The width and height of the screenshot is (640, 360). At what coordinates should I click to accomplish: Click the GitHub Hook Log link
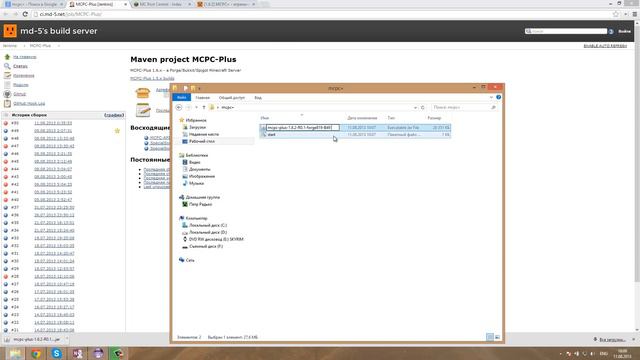click(x=29, y=104)
